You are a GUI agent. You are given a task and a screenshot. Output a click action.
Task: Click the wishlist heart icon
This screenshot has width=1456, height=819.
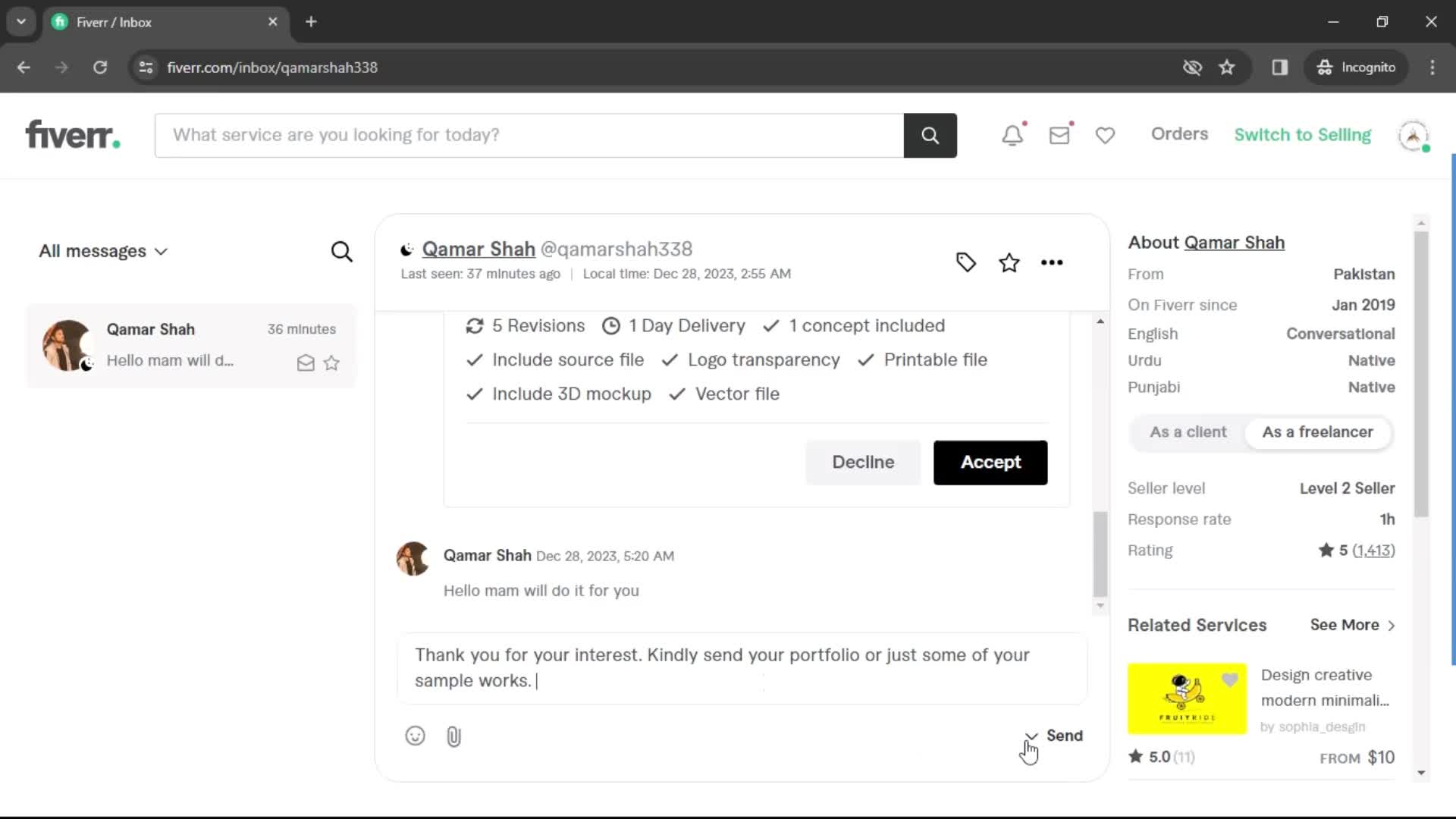pyautogui.click(x=1105, y=135)
